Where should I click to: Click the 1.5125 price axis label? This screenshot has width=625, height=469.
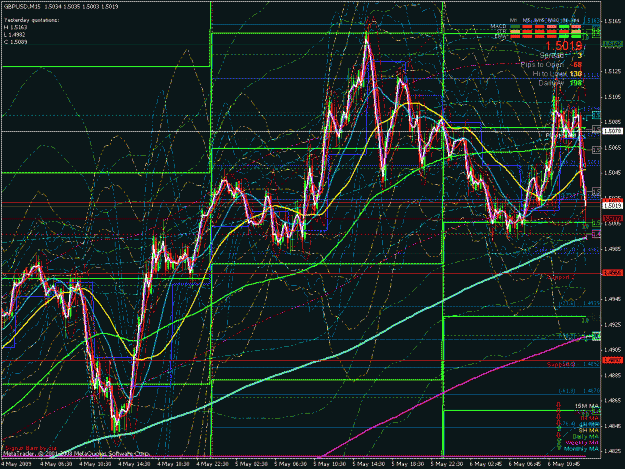click(614, 71)
